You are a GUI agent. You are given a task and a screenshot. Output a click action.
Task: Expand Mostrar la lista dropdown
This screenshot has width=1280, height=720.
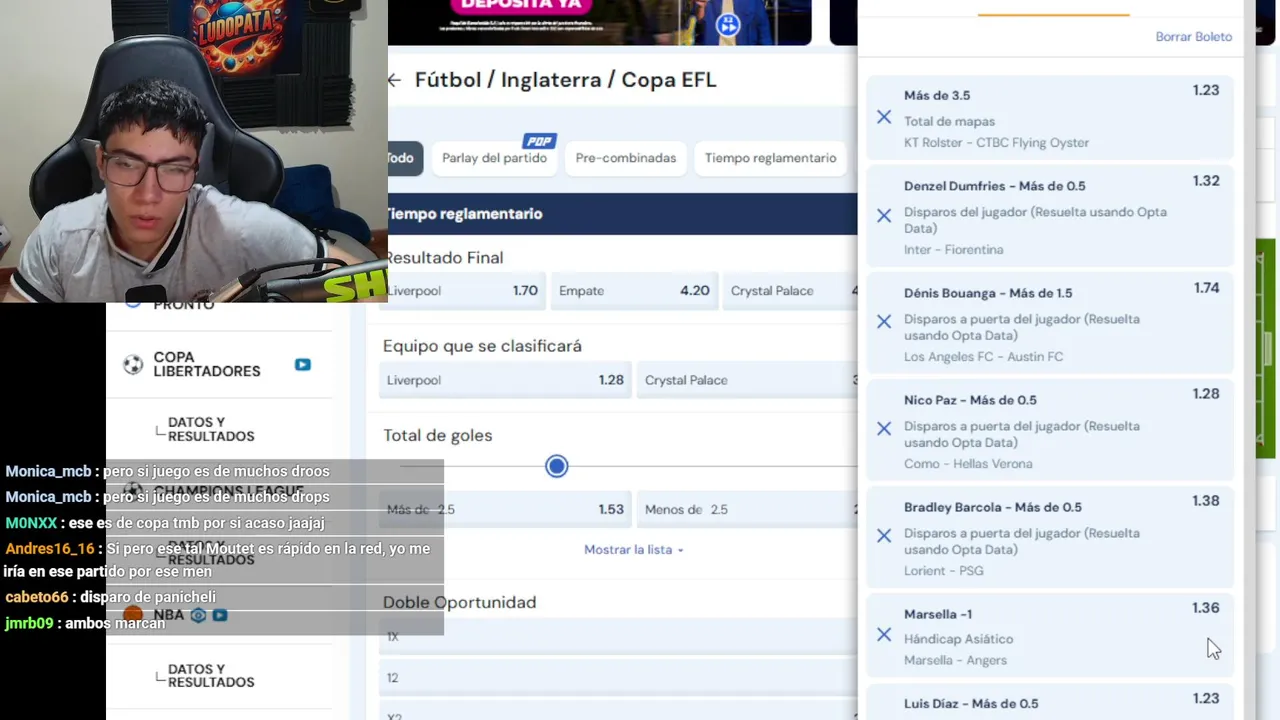pos(634,550)
